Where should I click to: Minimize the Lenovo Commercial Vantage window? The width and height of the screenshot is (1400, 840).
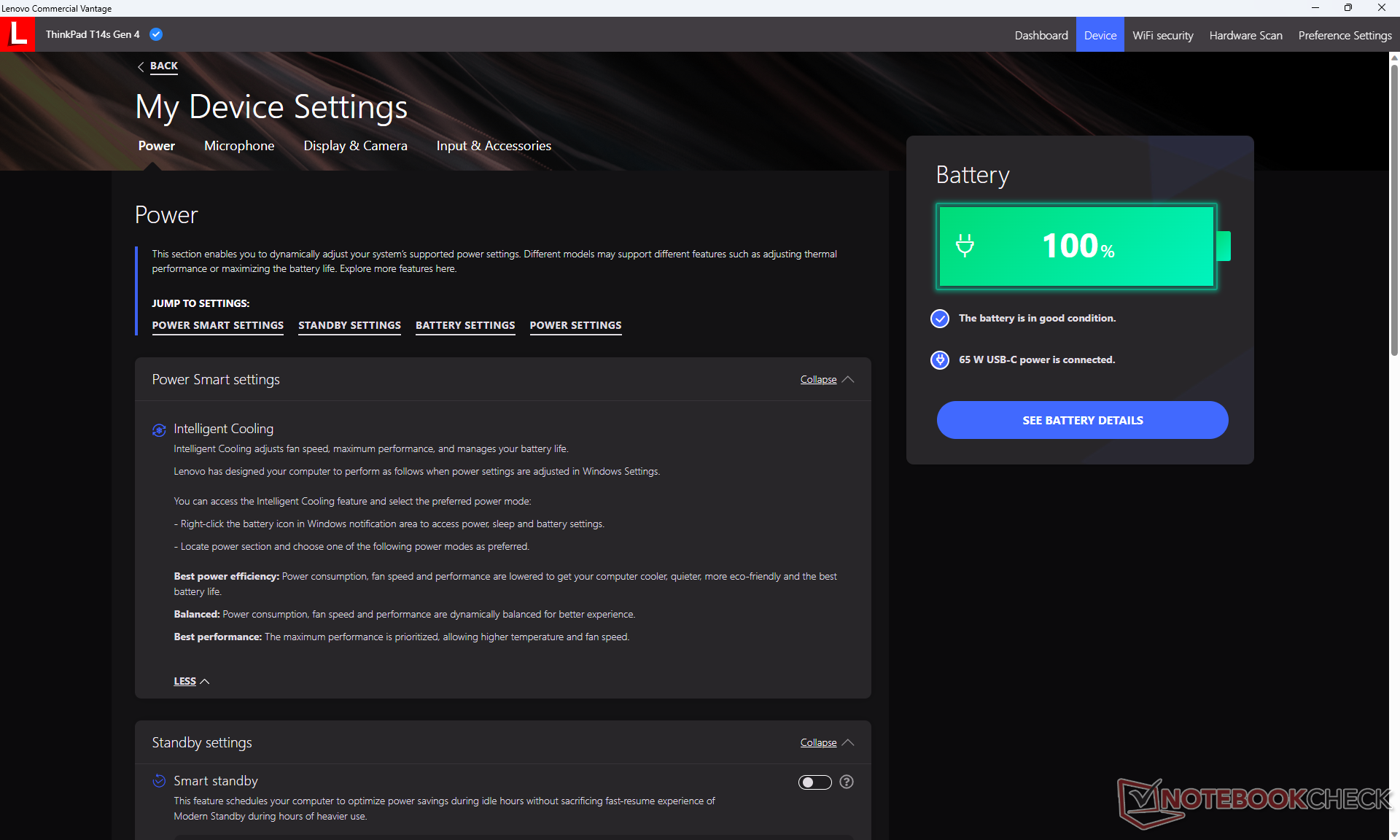(1315, 8)
